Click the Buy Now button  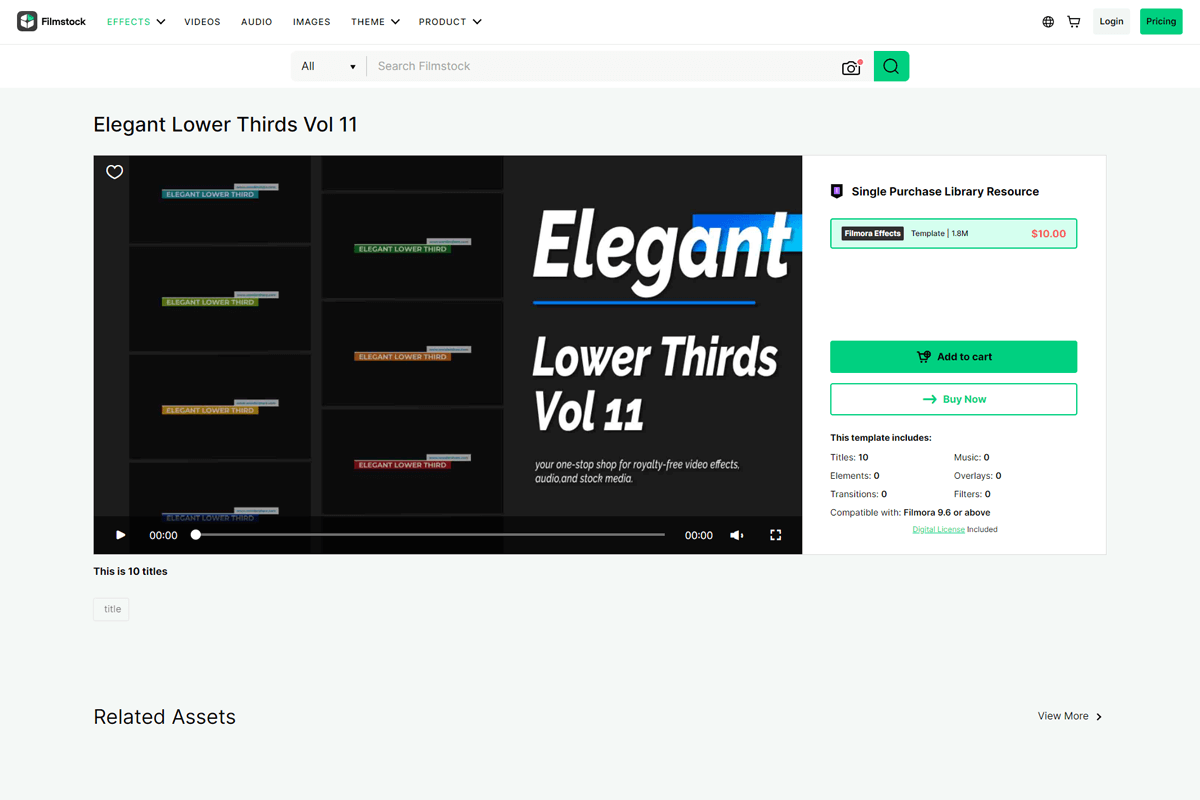click(x=953, y=399)
